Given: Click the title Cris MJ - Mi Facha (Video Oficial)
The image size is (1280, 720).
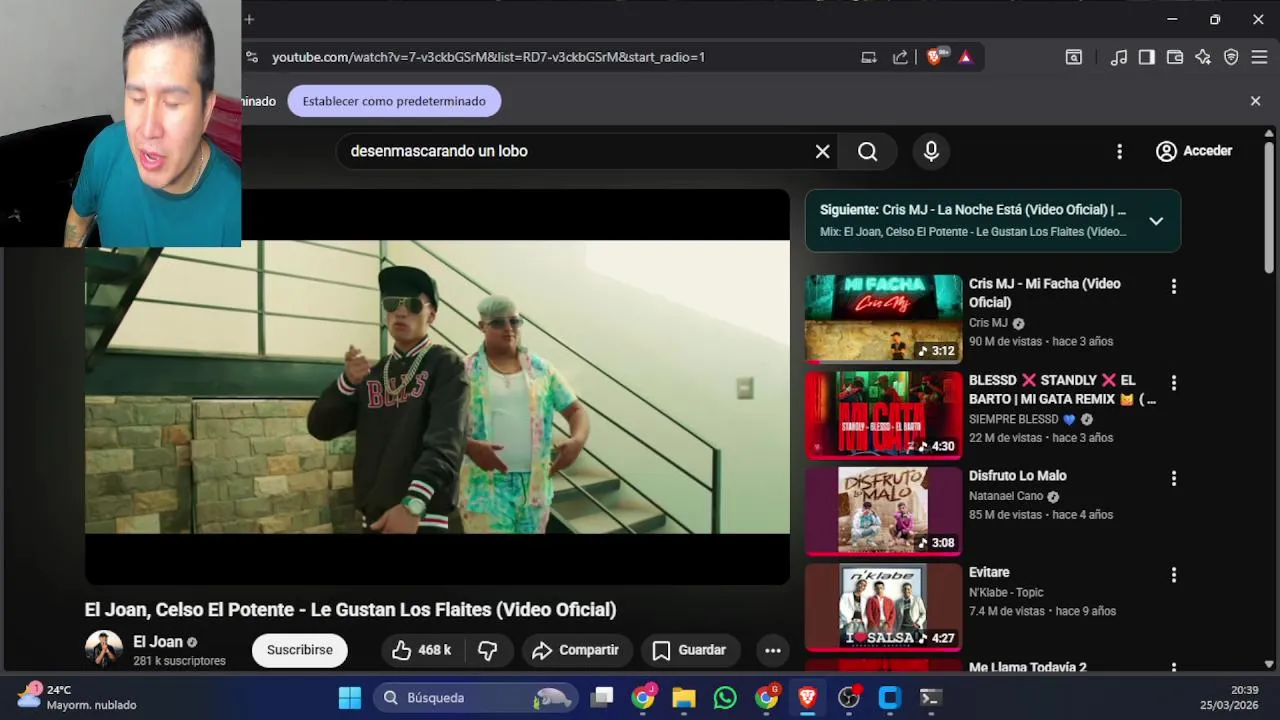Looking at the screenshot, I should click(1044, 293).
